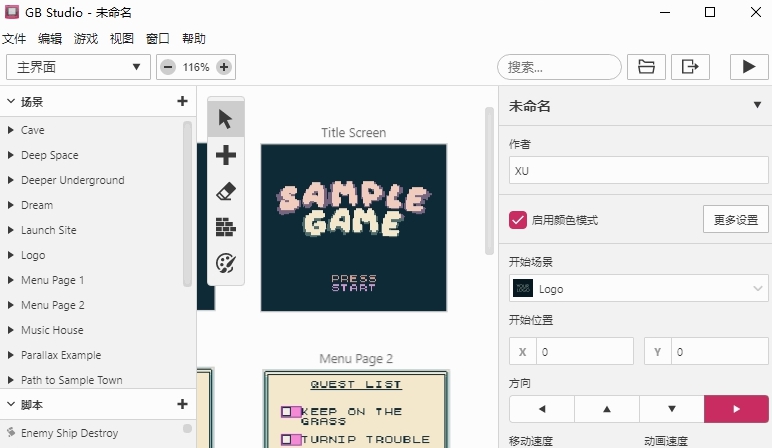Run the game with play button

click(x=749, y=67)
